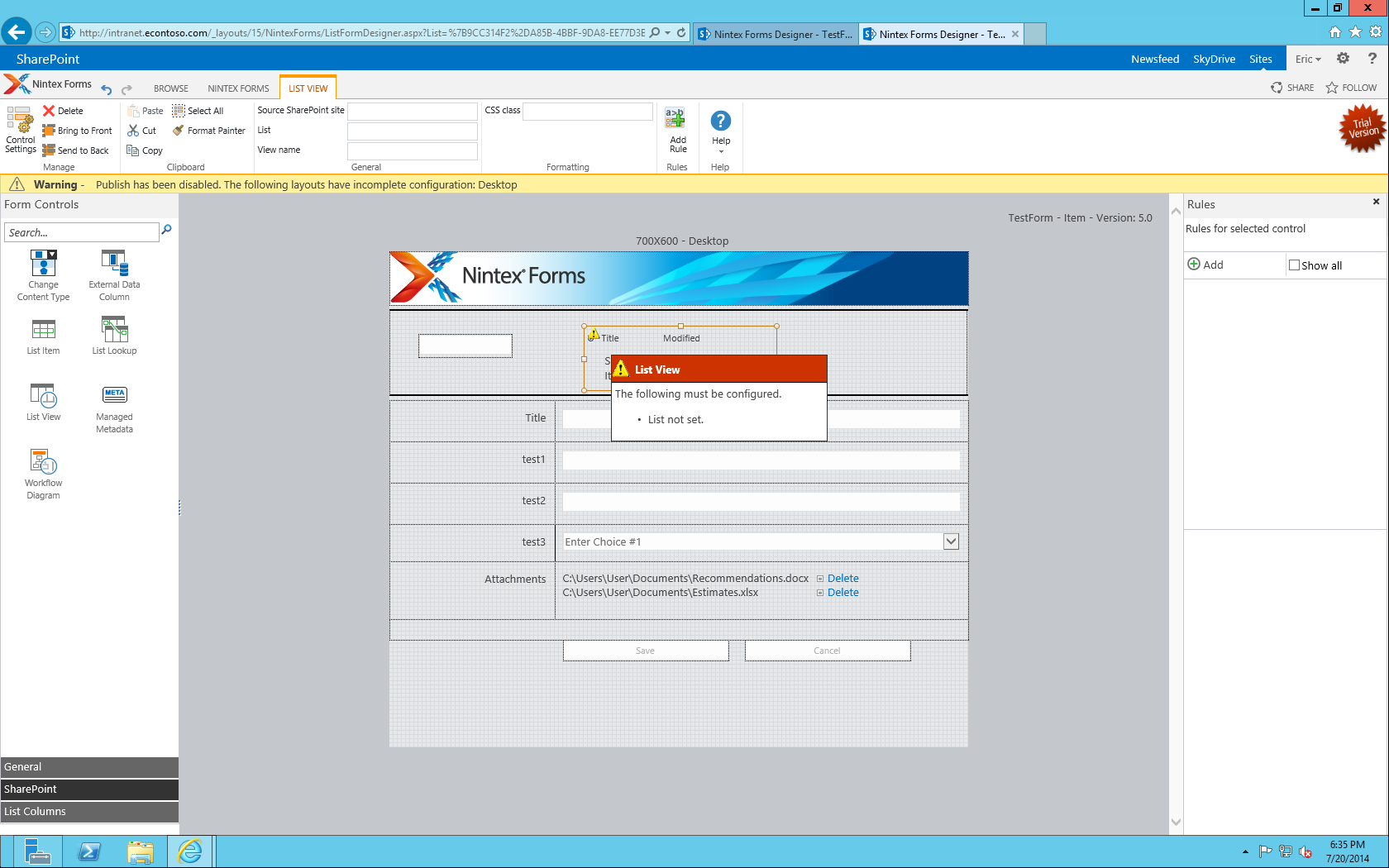Viewport: 1389px width, 868px height.
Task: Click the search magnifier in Form Controls
Action: click(166, 230)
